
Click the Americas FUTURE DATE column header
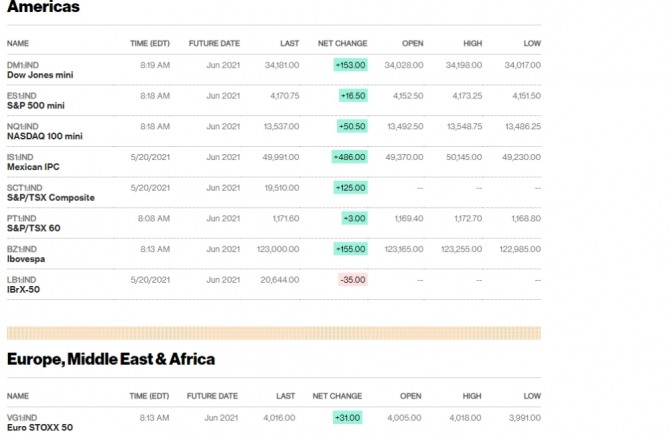pos(215,44)
